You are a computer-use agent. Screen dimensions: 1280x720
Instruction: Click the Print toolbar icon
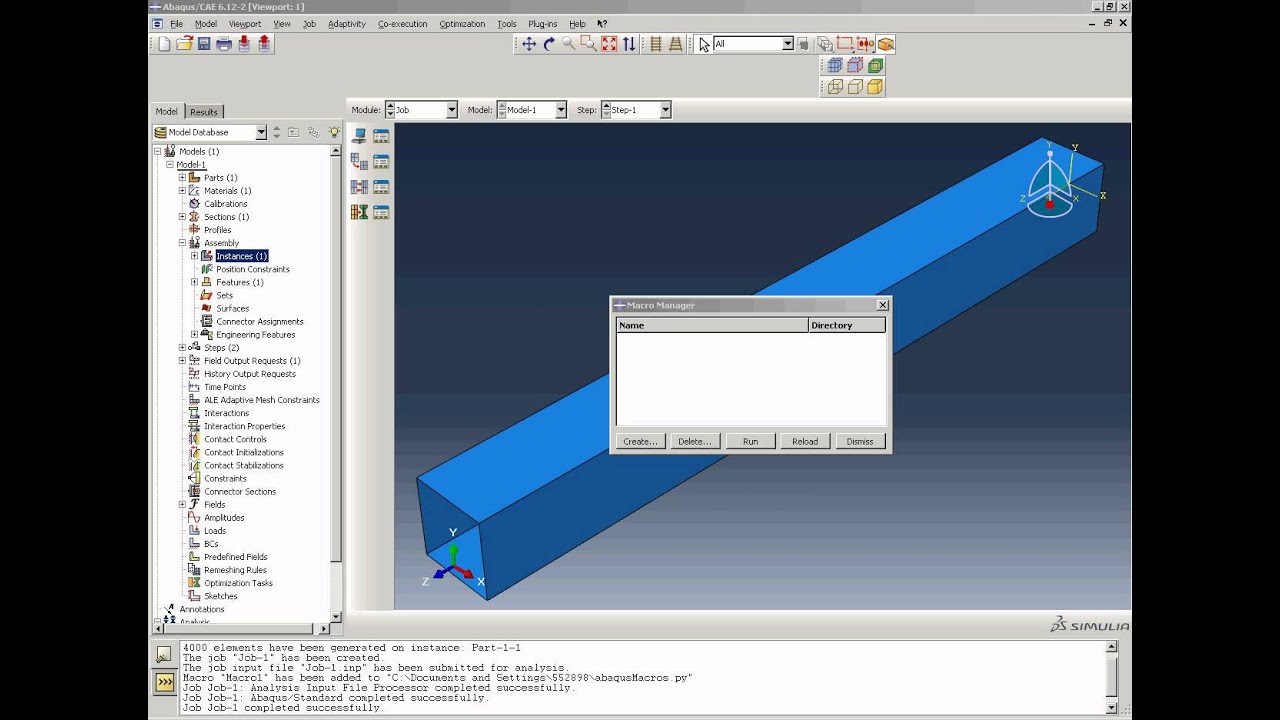[x=224, y=44]
